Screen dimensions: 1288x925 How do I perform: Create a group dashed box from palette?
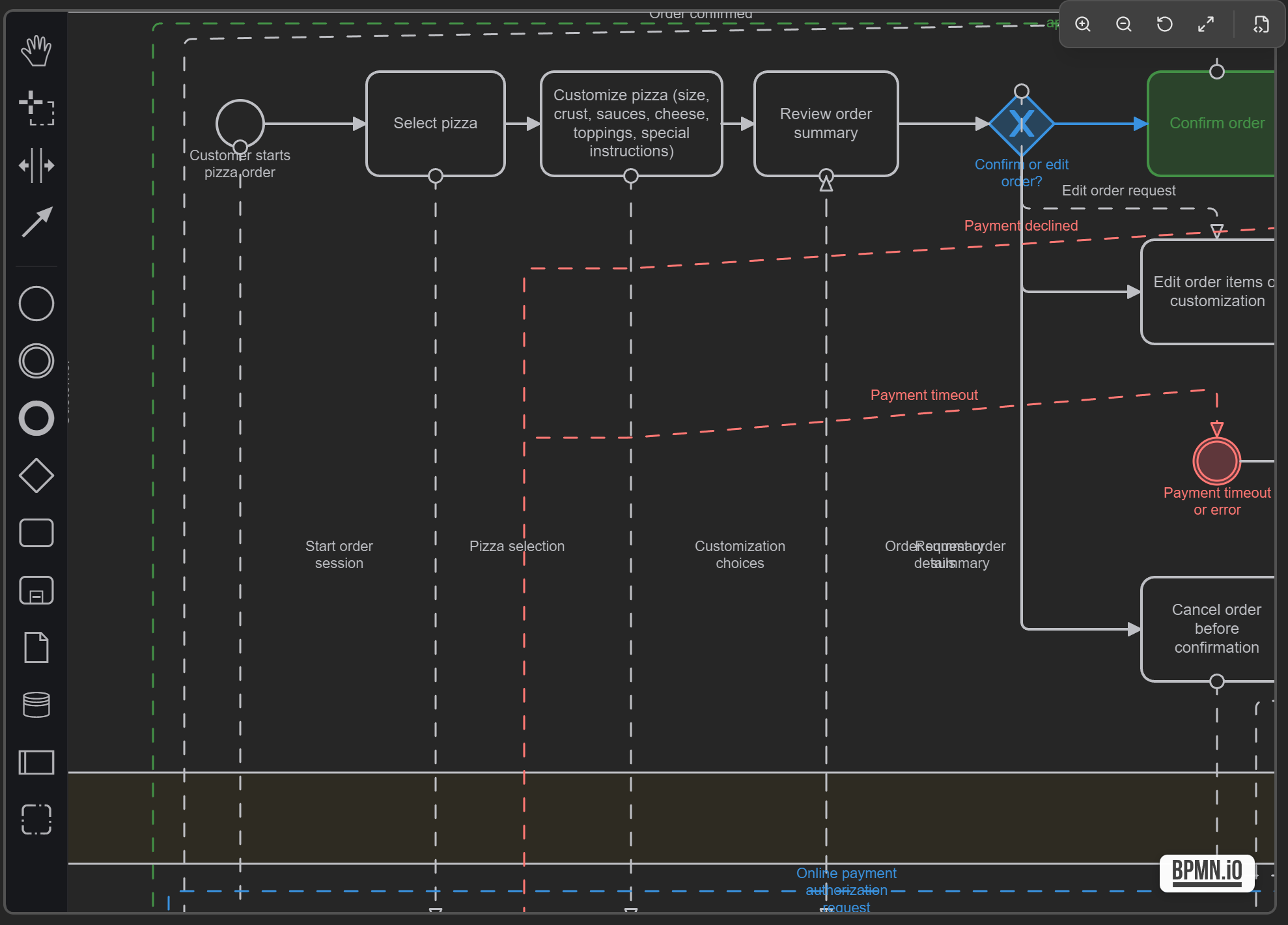[x=36, y=819]
